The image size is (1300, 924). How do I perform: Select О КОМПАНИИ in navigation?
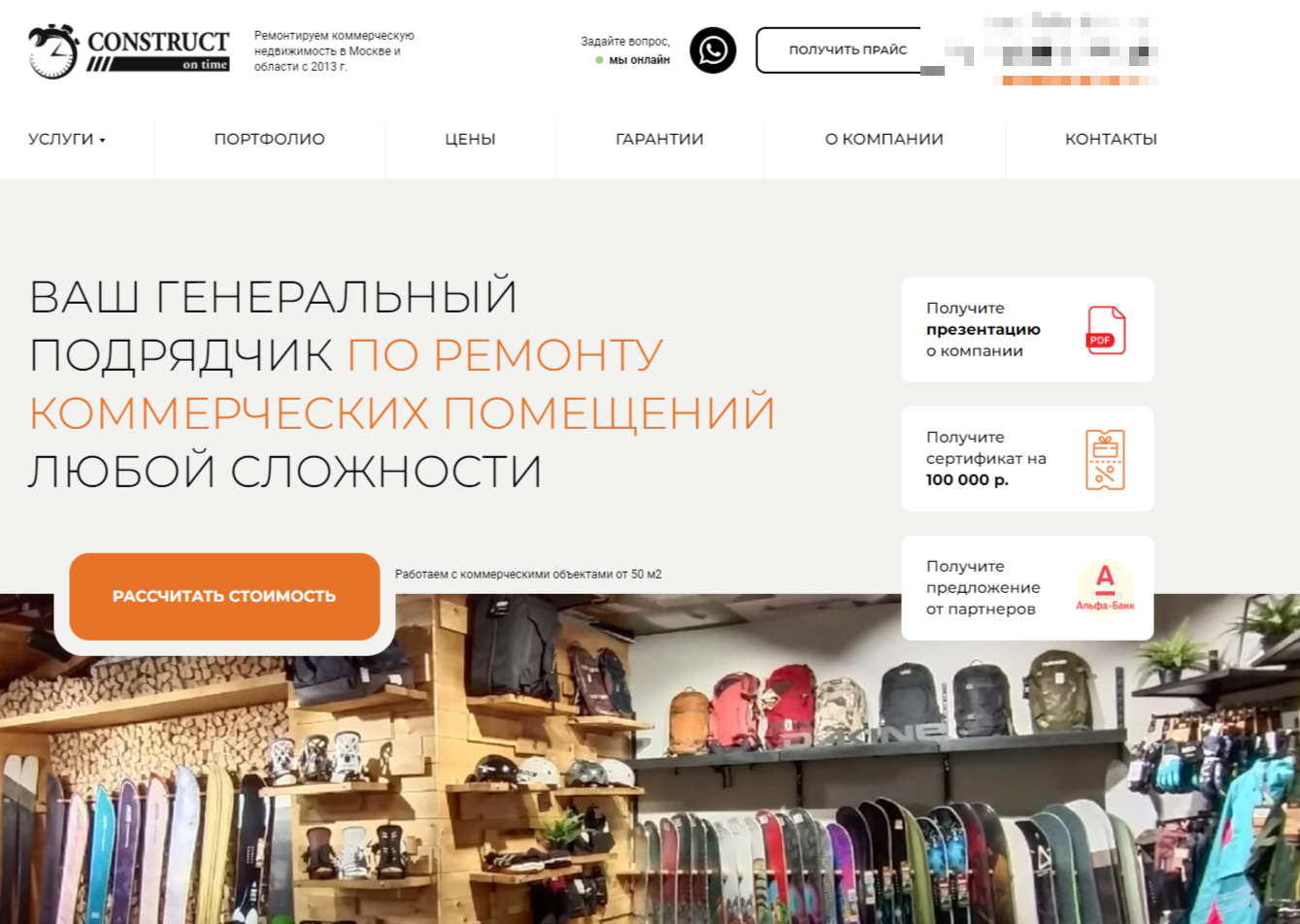pos(883,139)
